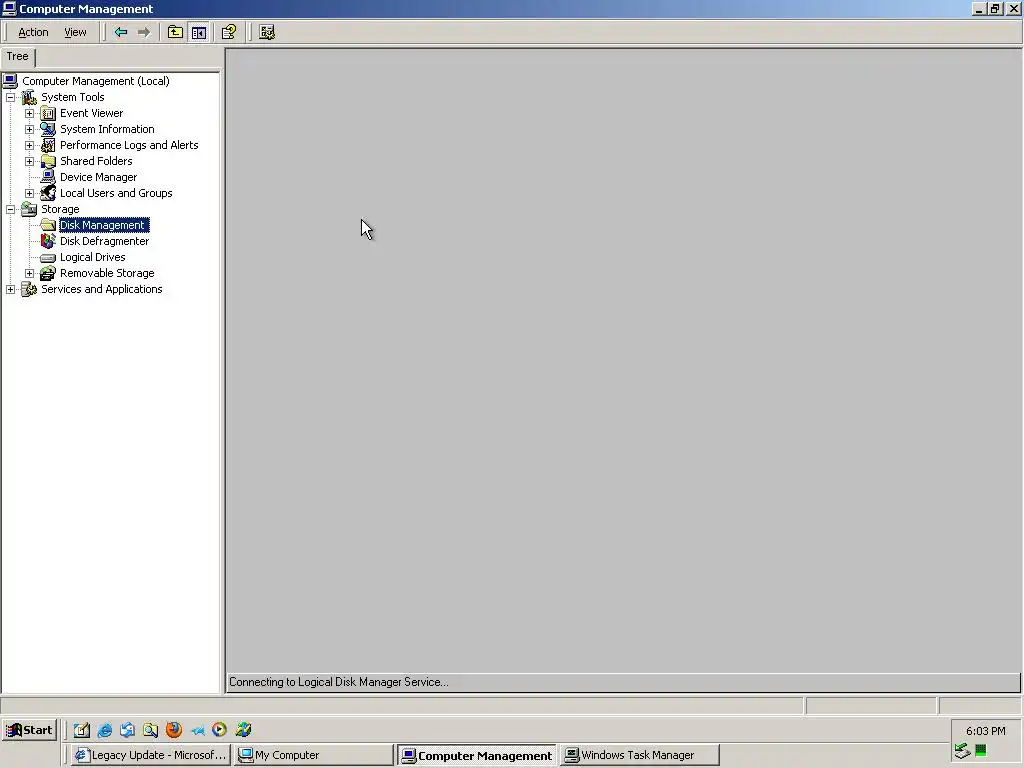This screenshot has height=768, width=1024.
Task: Expand Local Users and Groups node
Action: pos(29,193)
